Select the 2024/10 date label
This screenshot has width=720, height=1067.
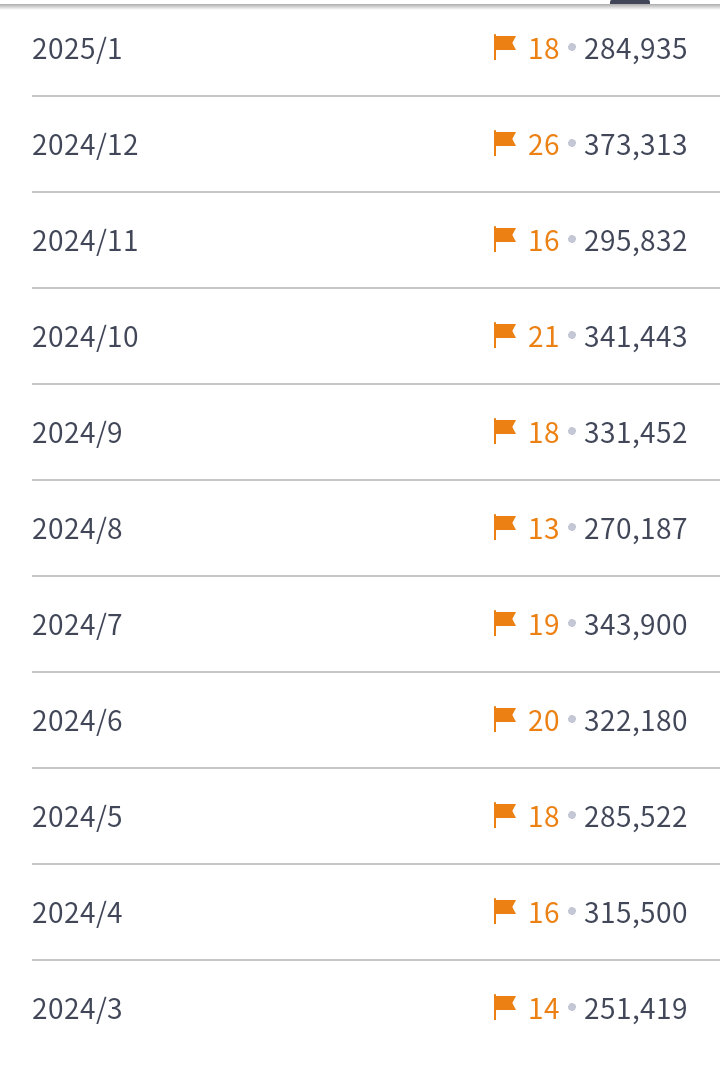(x=85, y=337)
